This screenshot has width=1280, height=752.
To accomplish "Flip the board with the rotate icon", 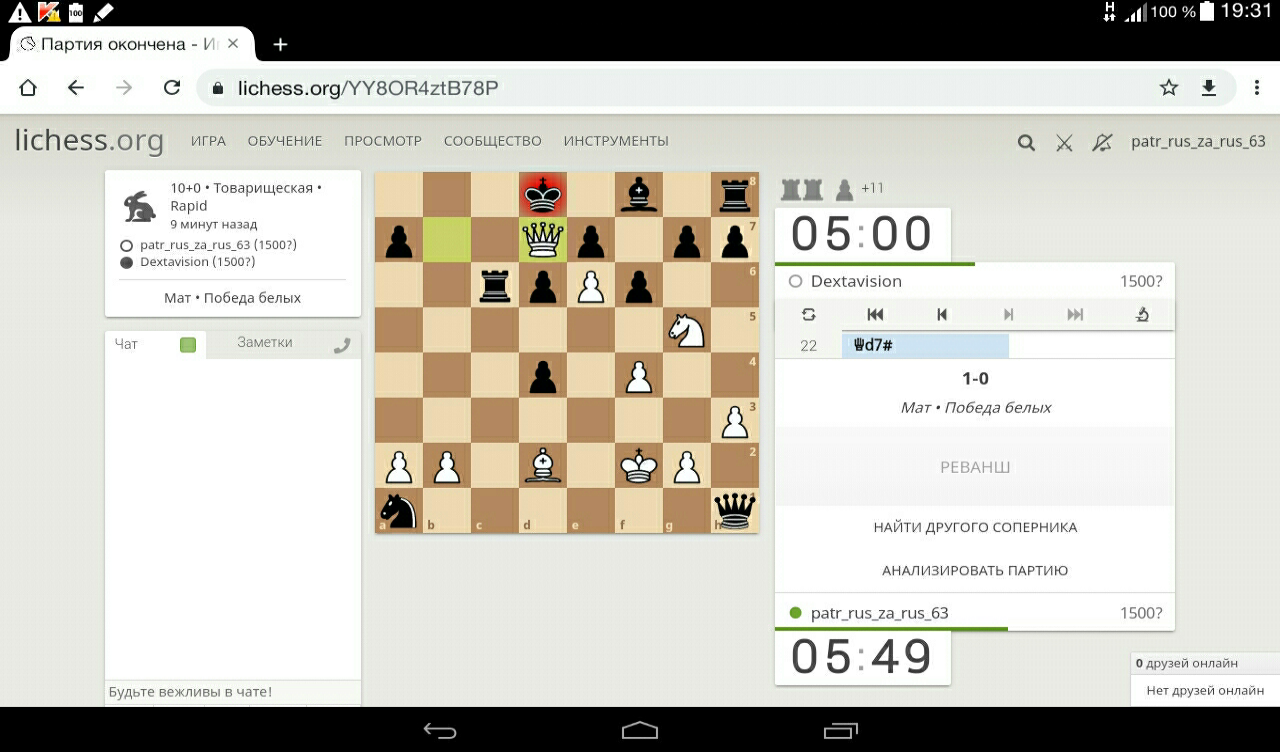I will click(x=808, y=314).
